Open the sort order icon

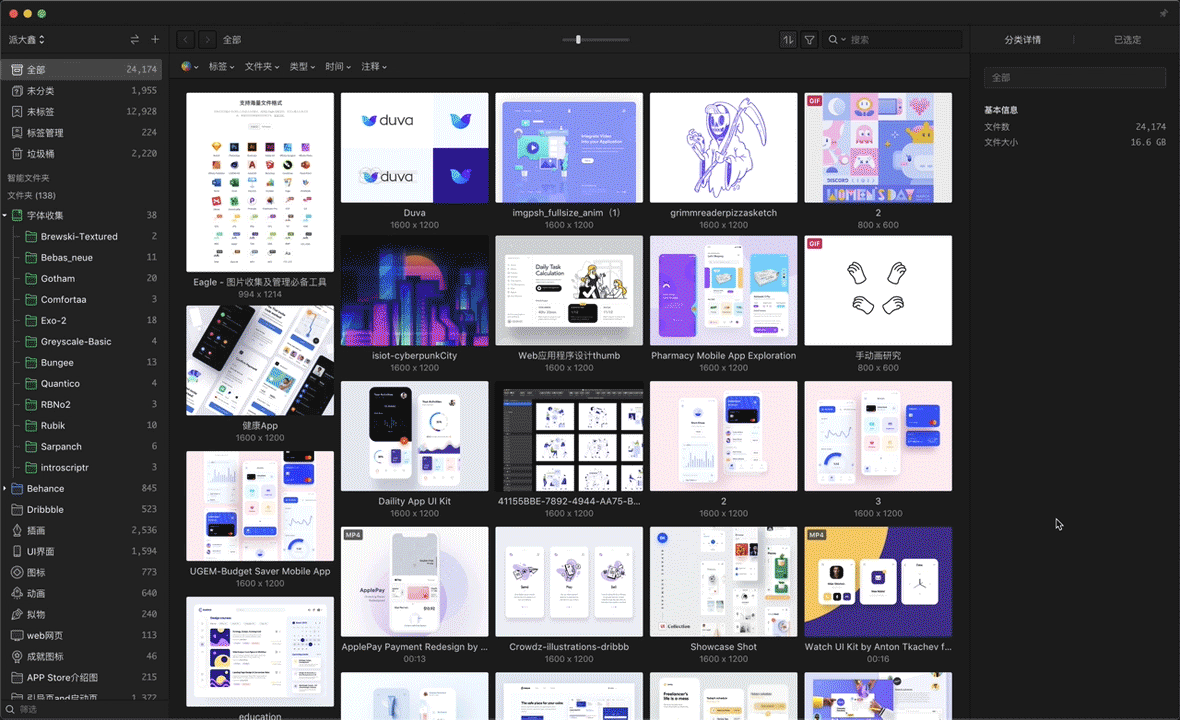point(788,39)
